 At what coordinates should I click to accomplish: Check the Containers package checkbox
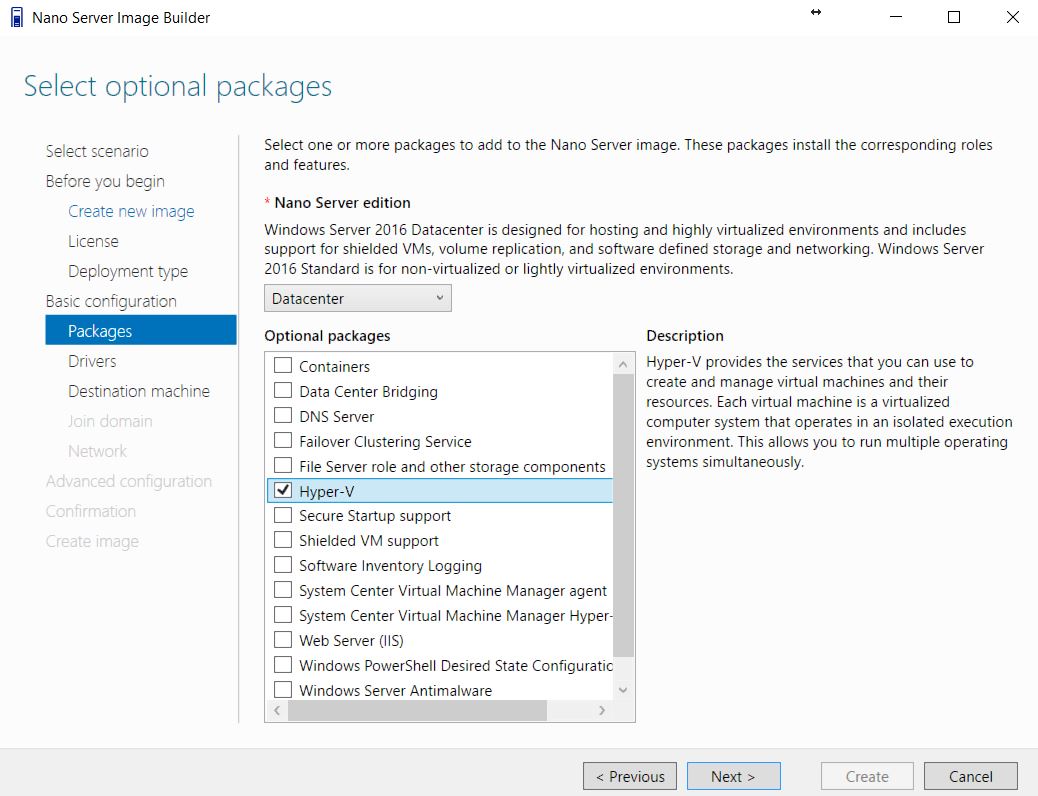pyautogui.click(x=283, y=366)
